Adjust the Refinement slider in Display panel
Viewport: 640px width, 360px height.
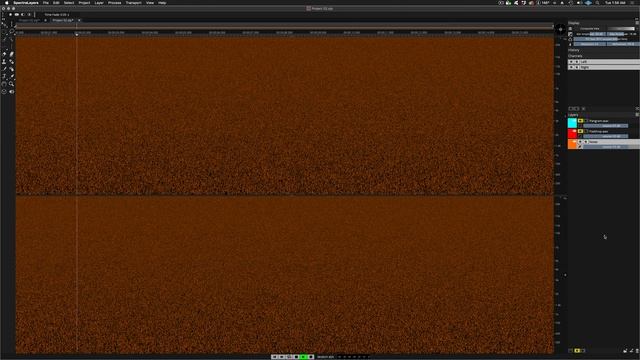pyautogui.click(x=623, y=44)
